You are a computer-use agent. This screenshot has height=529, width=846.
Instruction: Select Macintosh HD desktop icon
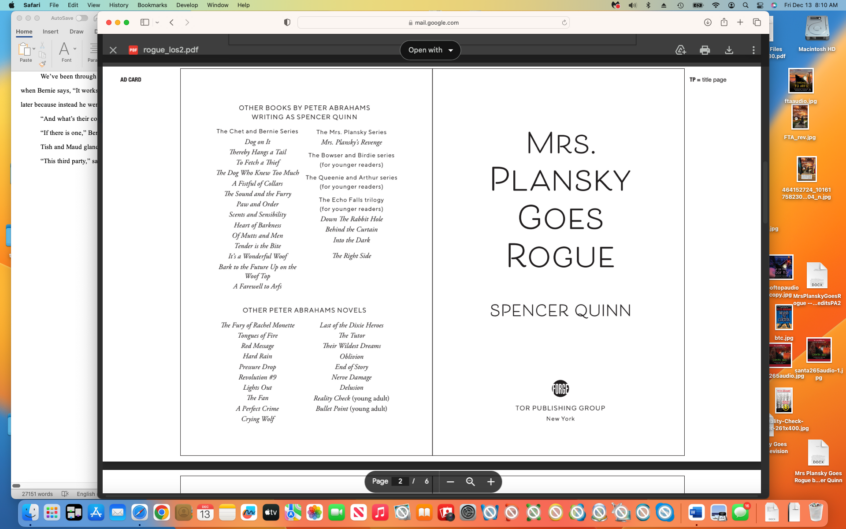click(x=816, y=33)
